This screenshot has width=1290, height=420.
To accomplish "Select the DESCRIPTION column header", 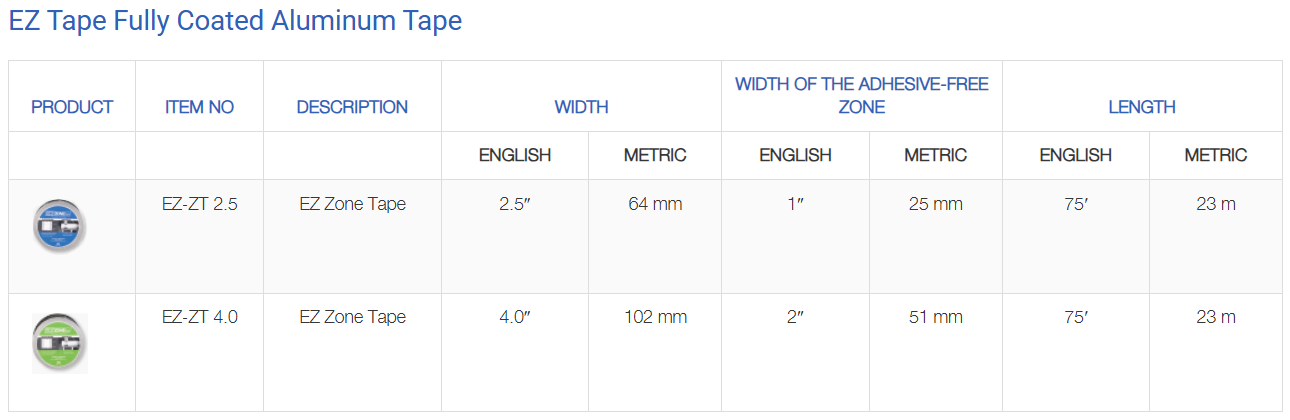I will pos(352,107).
